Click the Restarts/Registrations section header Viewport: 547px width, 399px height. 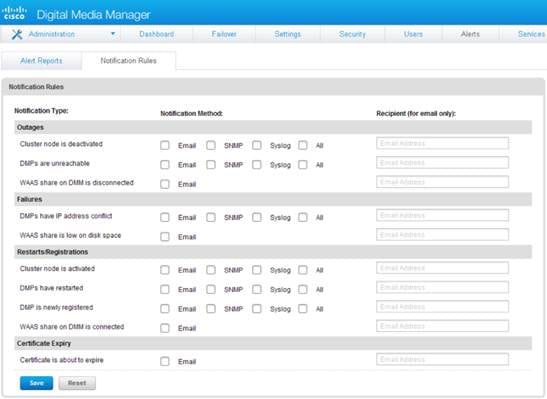tap(273, 252)
